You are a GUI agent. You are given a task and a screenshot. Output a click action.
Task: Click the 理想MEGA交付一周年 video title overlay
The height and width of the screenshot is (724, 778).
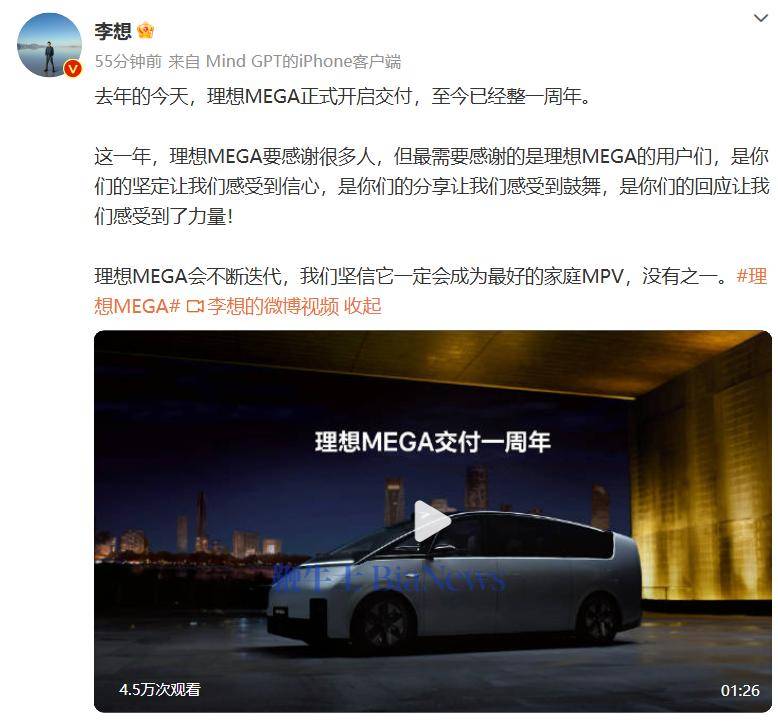coord(433,442)
